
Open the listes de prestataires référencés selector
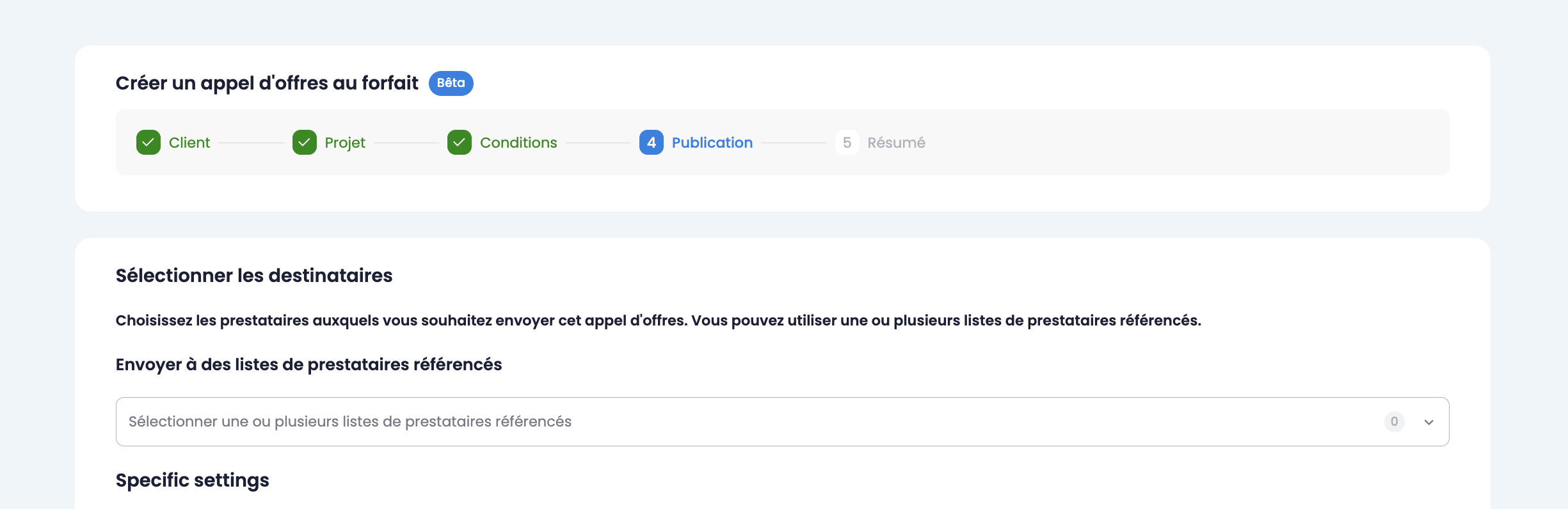pyautogui.click(x=783, y=422)
